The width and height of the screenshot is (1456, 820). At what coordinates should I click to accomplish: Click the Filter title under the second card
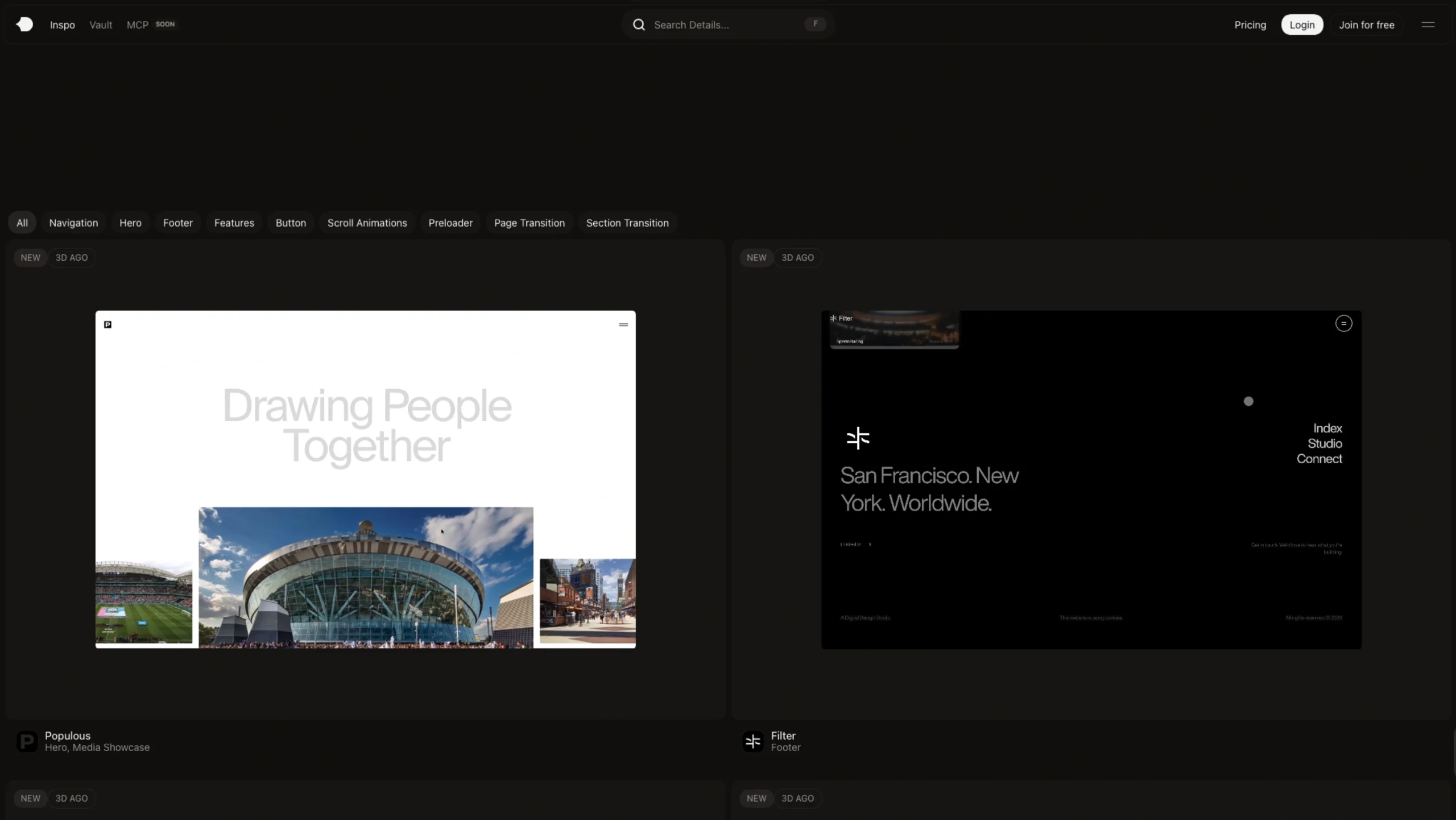[x=783, y=736]
